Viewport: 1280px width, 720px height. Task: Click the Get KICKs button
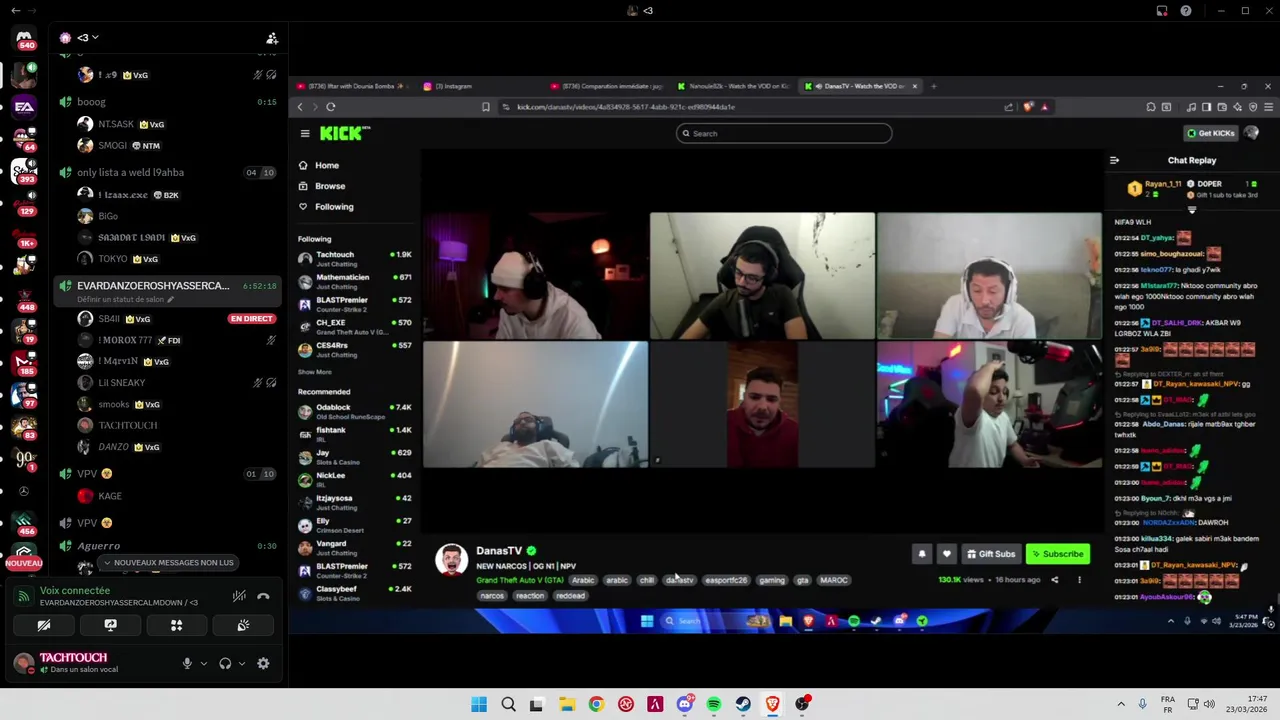tap(1210, 133)
